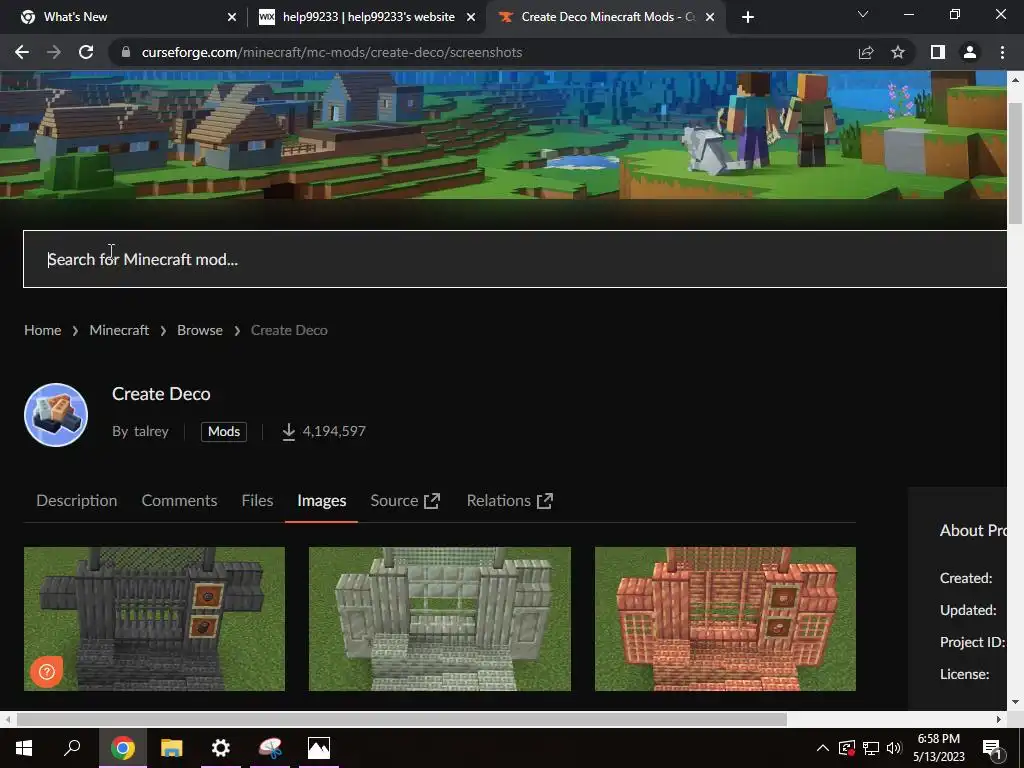Open Windows taskbar search
Screen dimensions: 1024x768
72,748
